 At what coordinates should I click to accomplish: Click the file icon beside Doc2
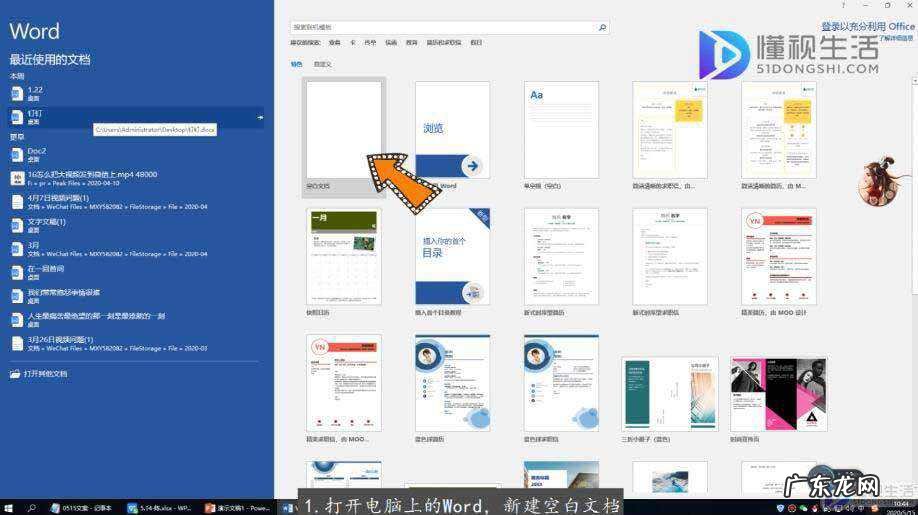pos(17,154)
